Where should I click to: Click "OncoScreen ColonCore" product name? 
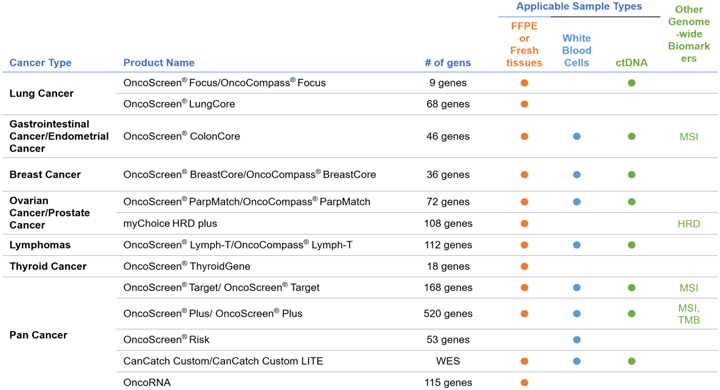(181, 136)
